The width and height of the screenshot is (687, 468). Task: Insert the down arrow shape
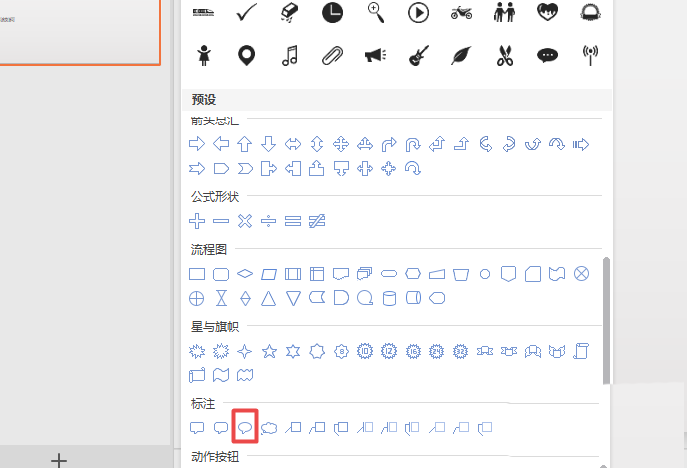(269, 144)
